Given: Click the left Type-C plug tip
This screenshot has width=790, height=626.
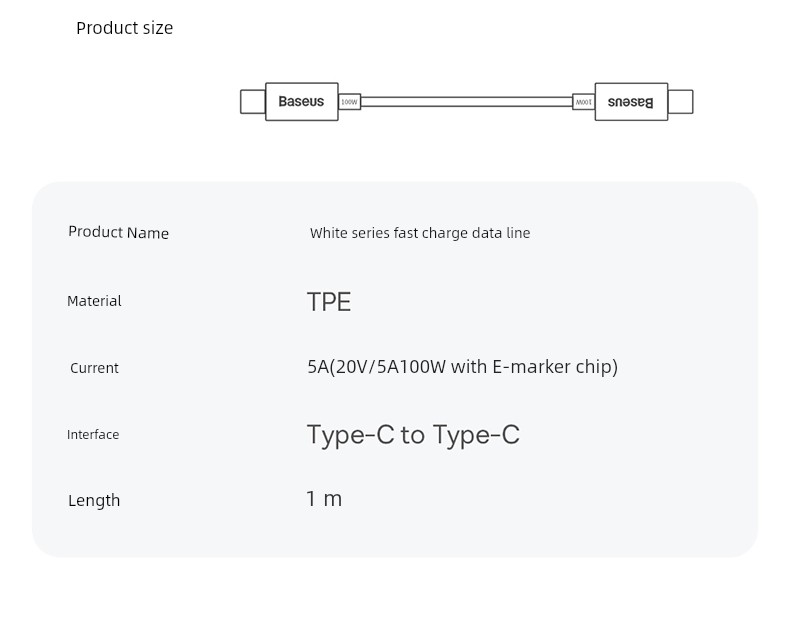Looking at the screenshot, I should tap(252, 102).
